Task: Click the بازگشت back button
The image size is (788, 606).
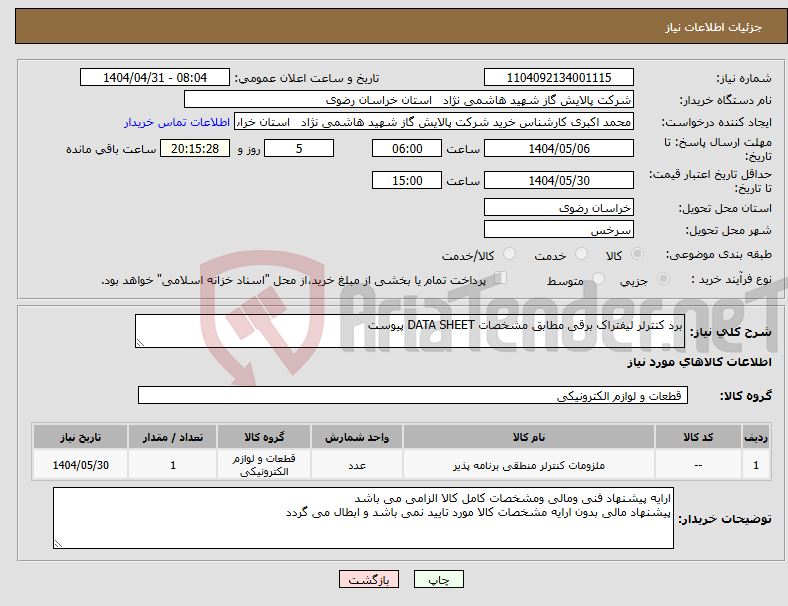Action: [369, 579]
